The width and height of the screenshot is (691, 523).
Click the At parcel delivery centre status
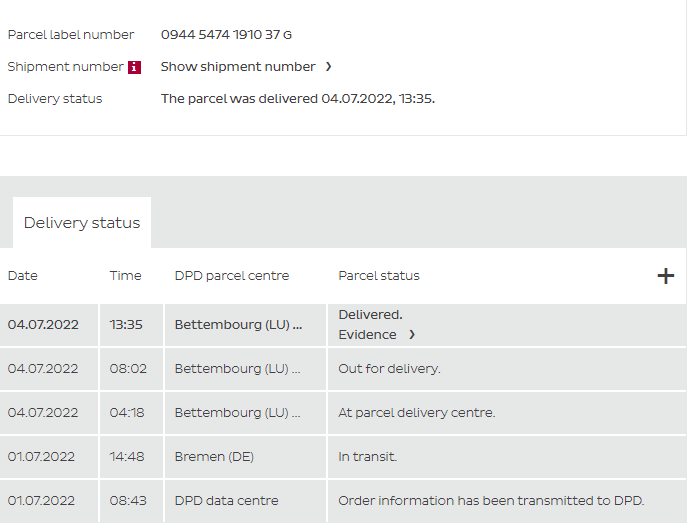[x=417, y=413]
